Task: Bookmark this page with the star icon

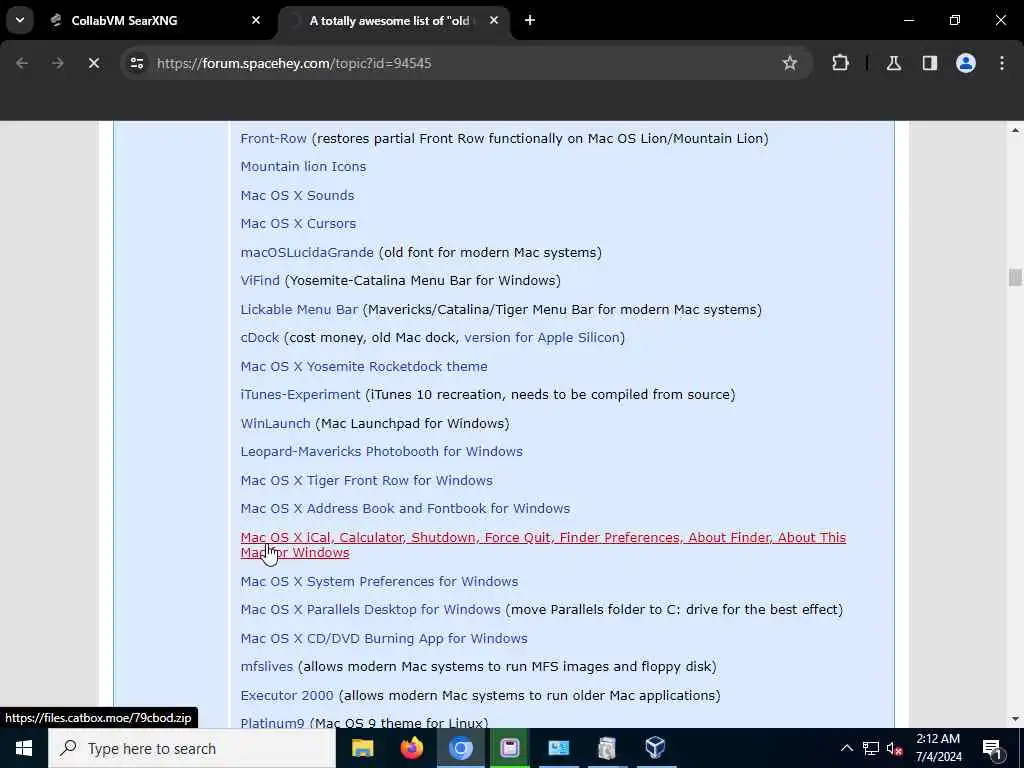Action: 790,63
